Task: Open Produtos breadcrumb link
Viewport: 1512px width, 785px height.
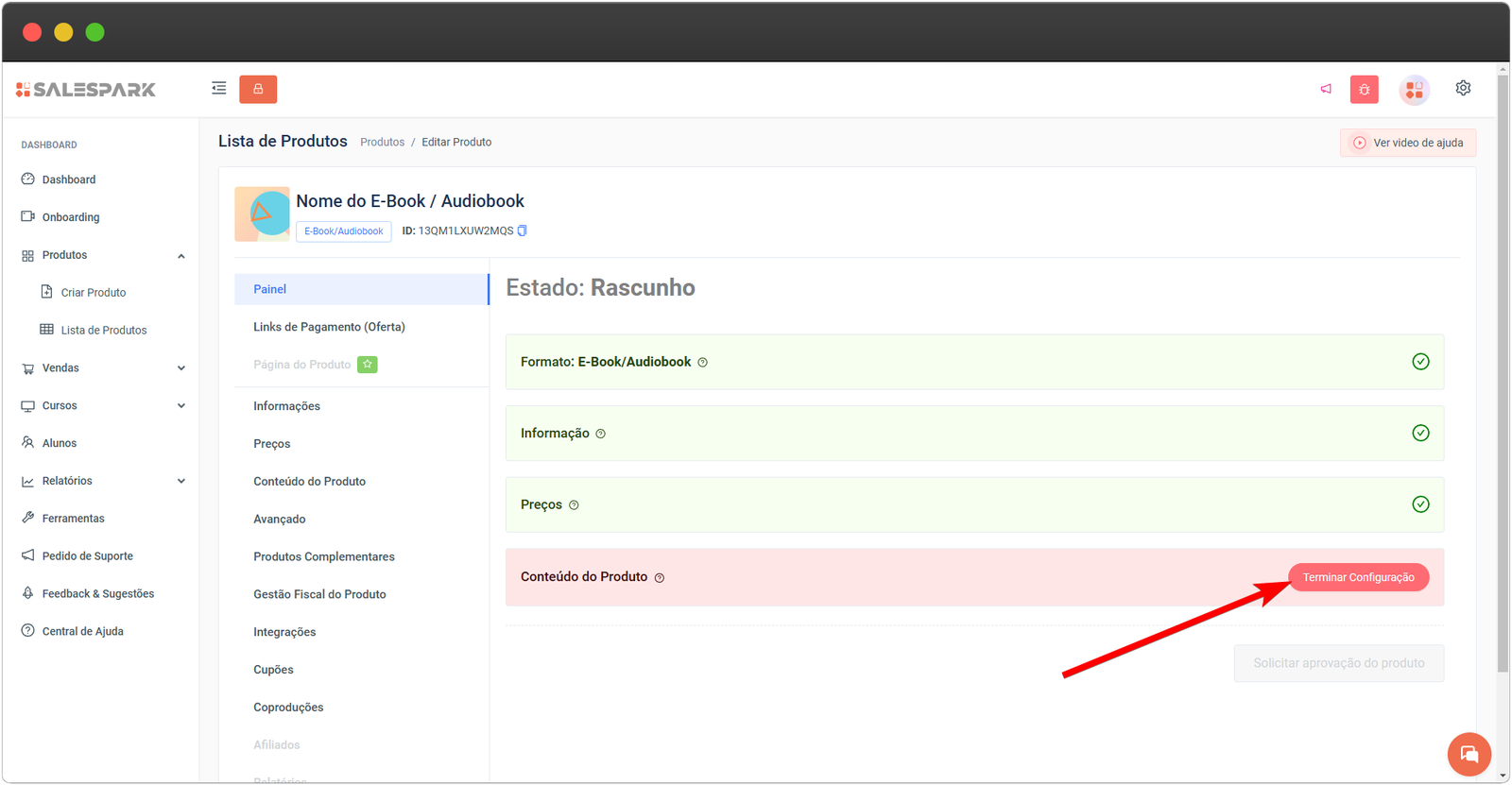Action: coord(382,143)
